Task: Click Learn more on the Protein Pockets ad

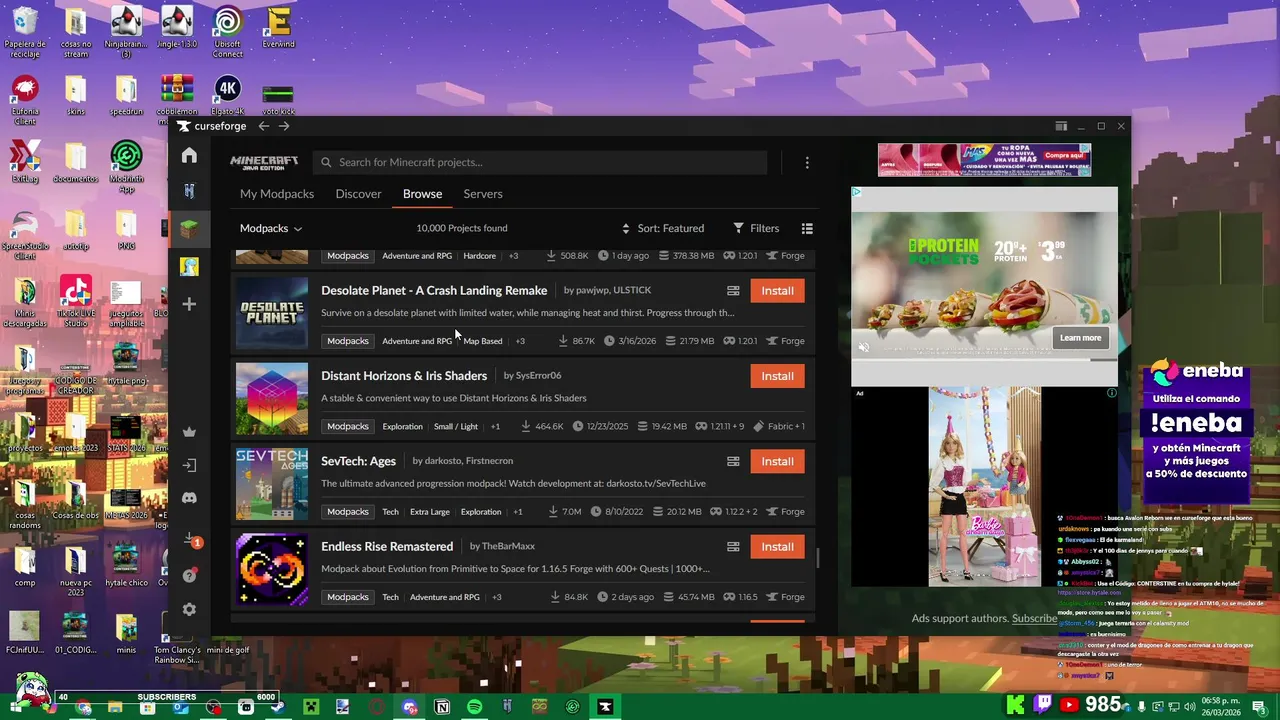Action: pos(1080,338)
